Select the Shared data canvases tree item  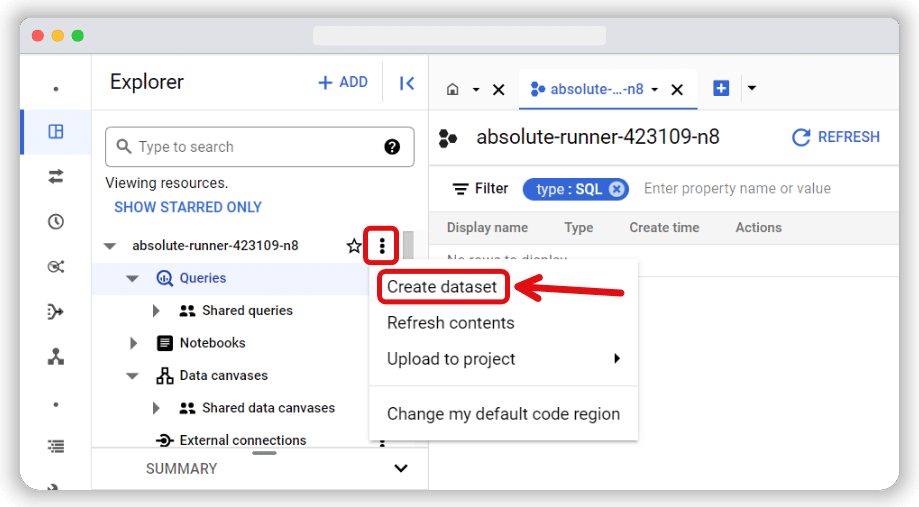pos(268,408)
